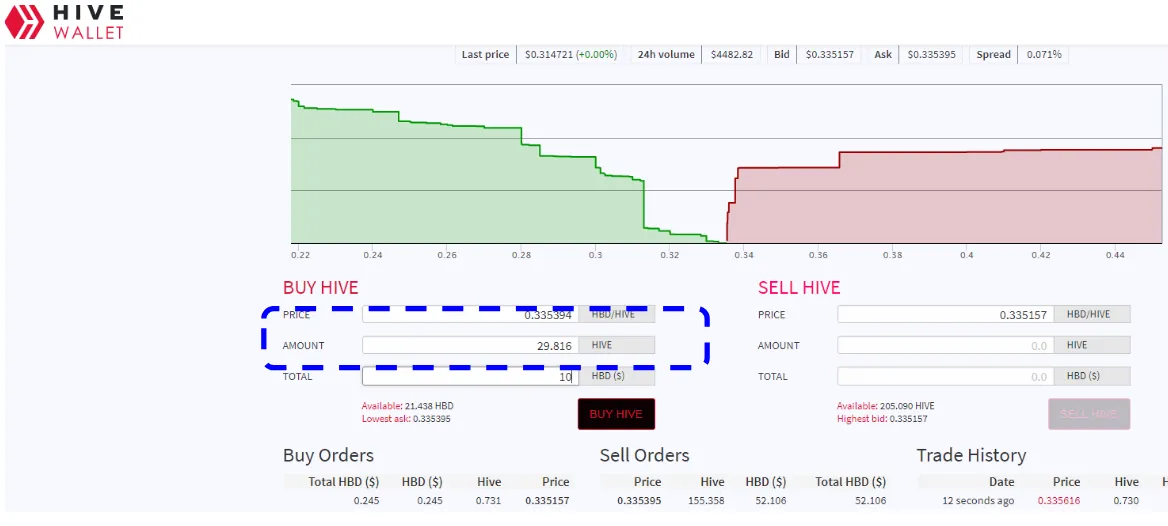Click the Trade History heading
Image resolution: width=1168 pixels, height=526 pixels.
(x=971, y=455)
